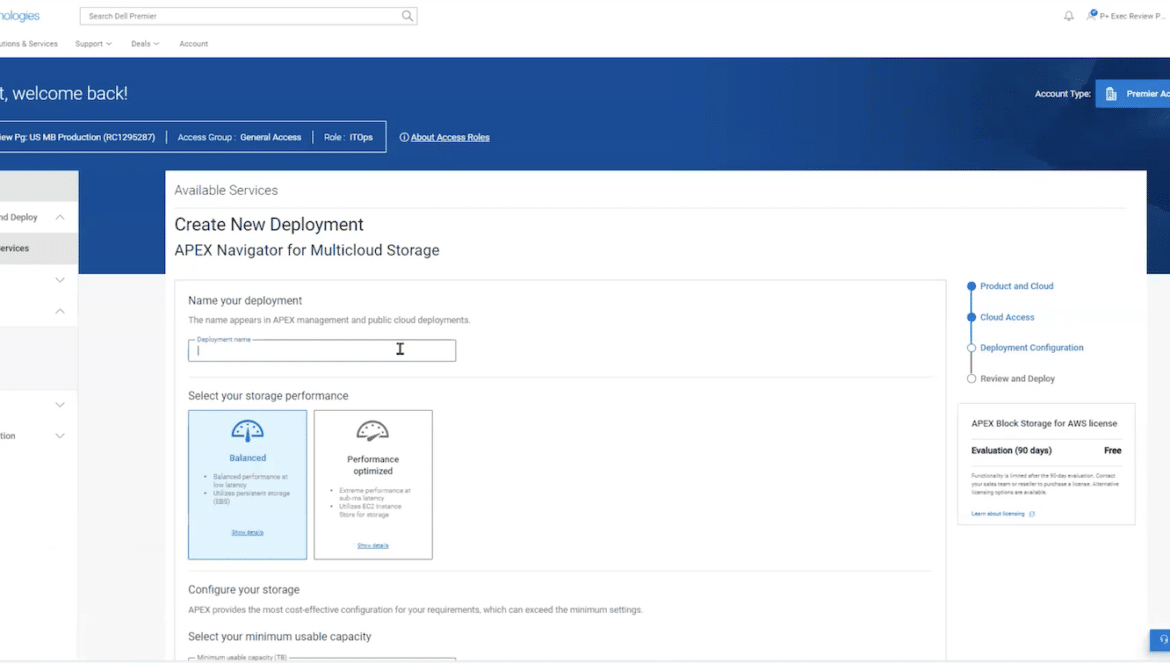
Task: Open the Deals dropdown menu
Action: [x=145, y=44]
